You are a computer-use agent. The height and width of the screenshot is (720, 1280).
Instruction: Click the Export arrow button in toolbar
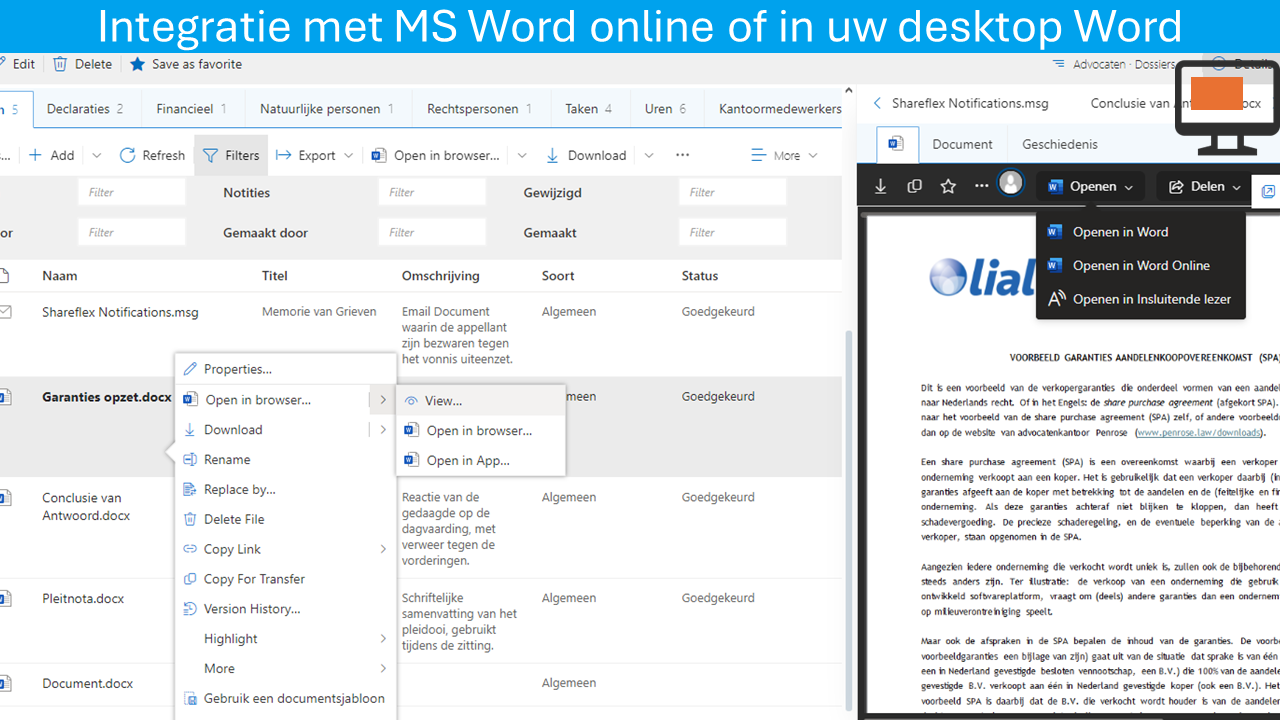point(306,155)
